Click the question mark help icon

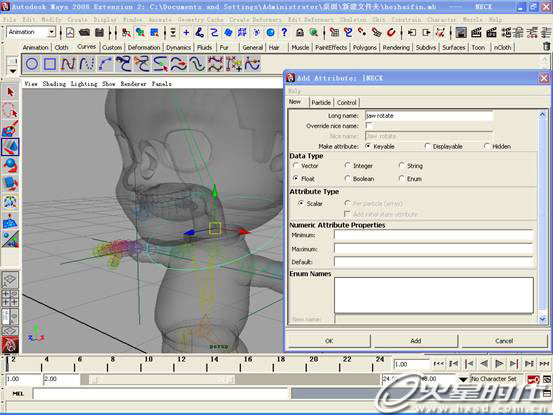(x=284, y=33)
